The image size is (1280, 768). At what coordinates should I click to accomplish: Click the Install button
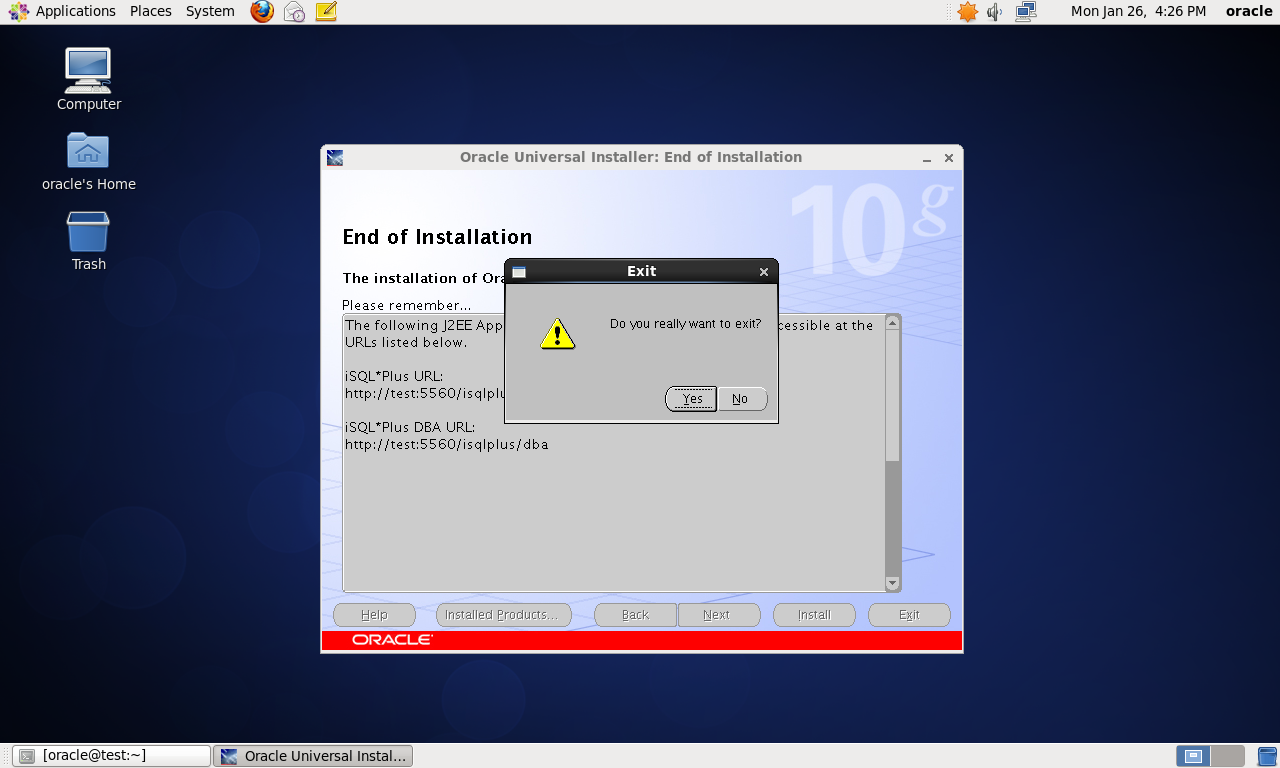pyautogui.click(x=814, y=615)
